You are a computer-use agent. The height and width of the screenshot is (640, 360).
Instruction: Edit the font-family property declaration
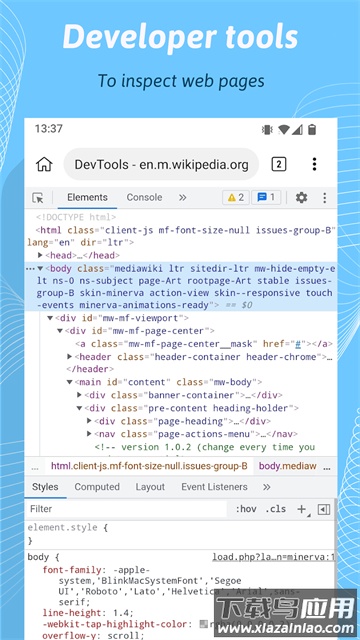coord(171,586)
